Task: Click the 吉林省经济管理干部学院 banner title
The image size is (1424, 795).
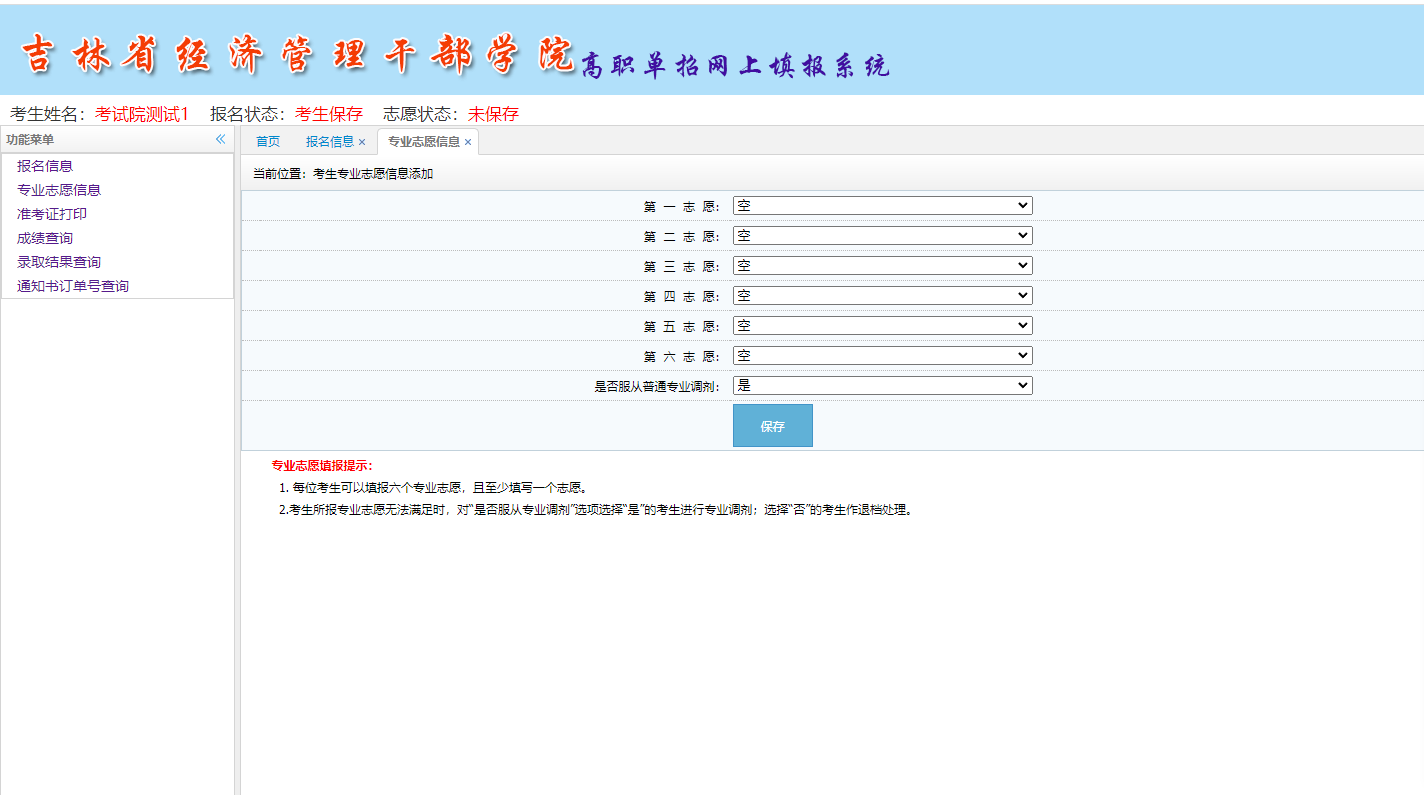Action: coord(298,54)
